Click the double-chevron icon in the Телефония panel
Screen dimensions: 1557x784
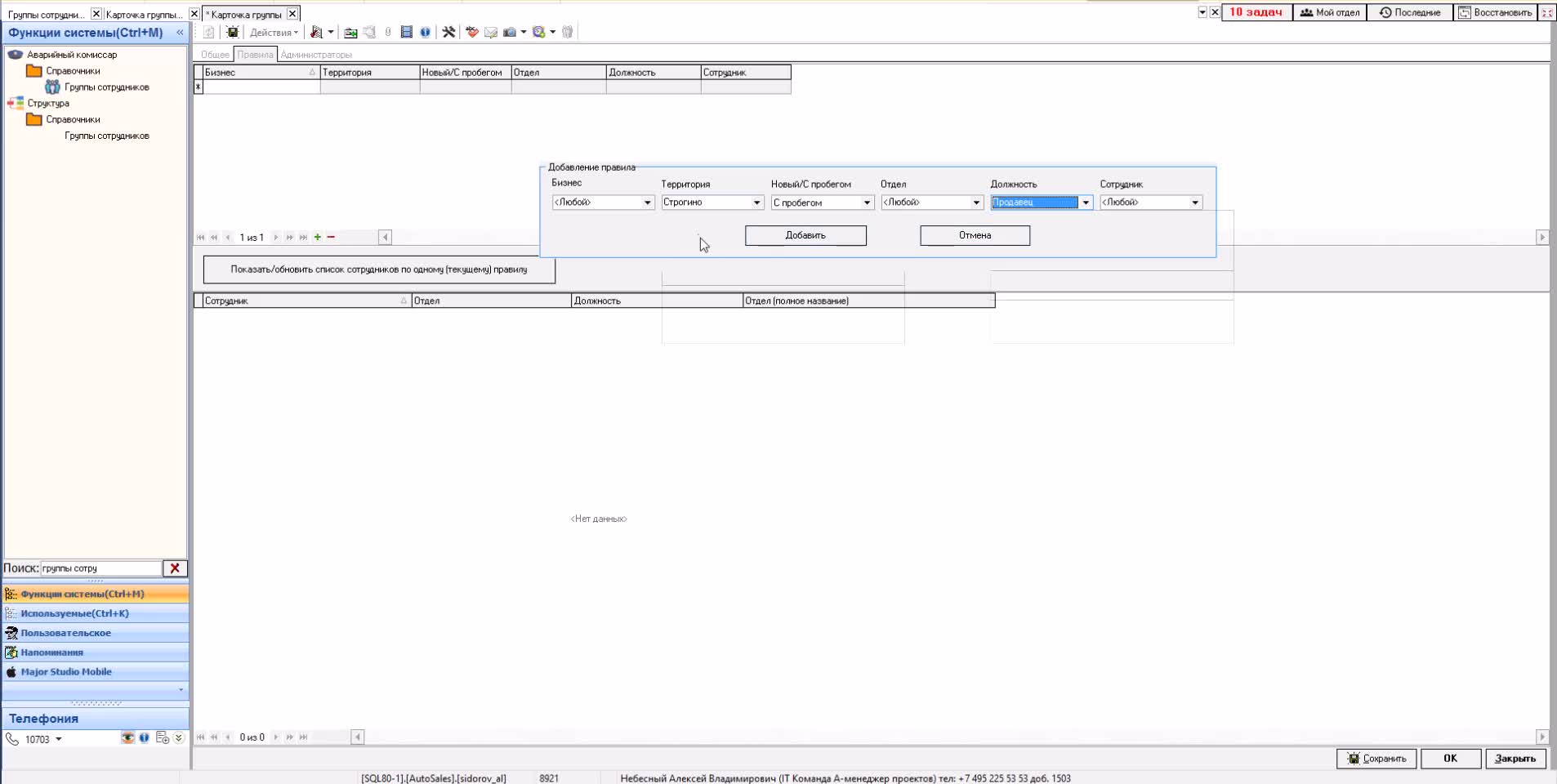pyautogui.click(x=179, y=737)
